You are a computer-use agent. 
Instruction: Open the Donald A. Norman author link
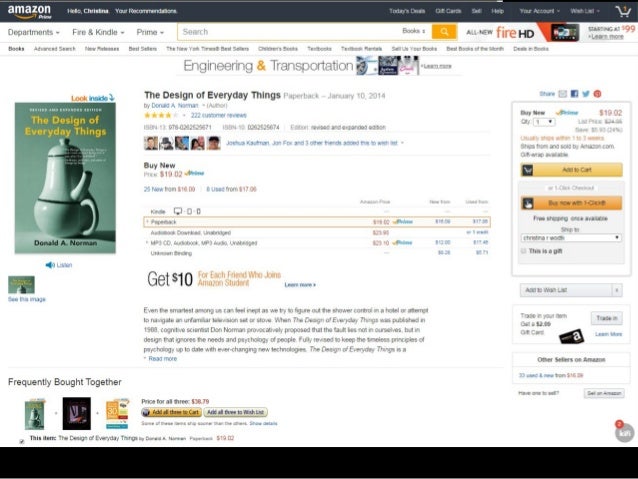[x=175, y=105]
